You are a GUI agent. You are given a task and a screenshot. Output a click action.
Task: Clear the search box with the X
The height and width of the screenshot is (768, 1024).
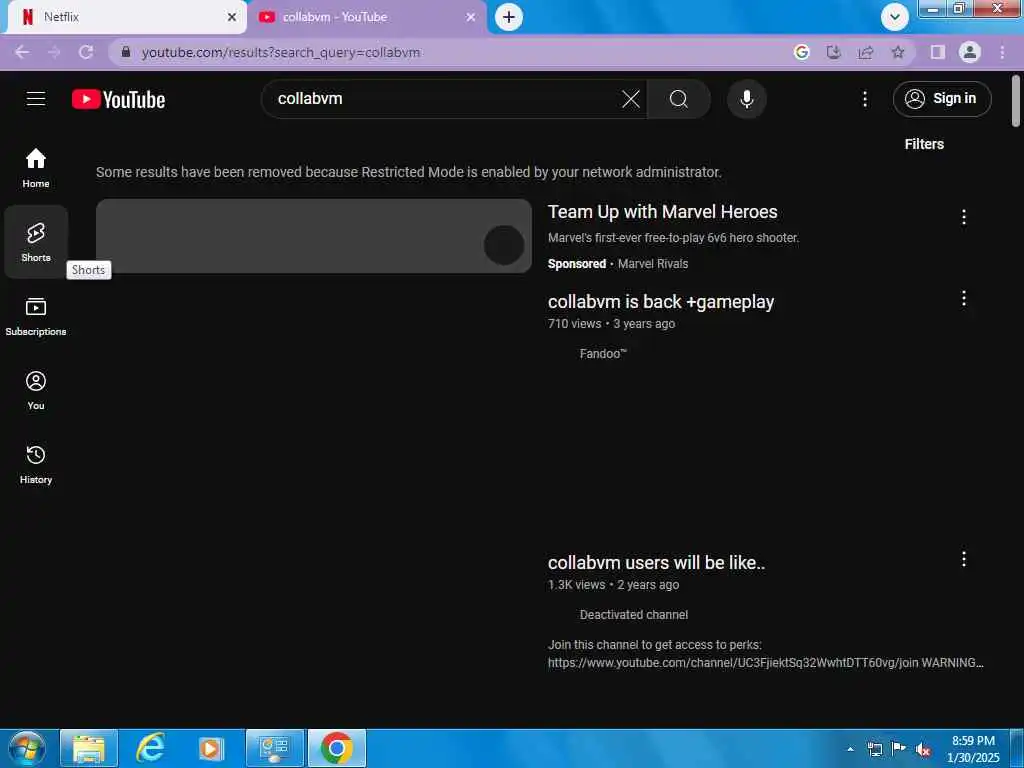(630, 99)
